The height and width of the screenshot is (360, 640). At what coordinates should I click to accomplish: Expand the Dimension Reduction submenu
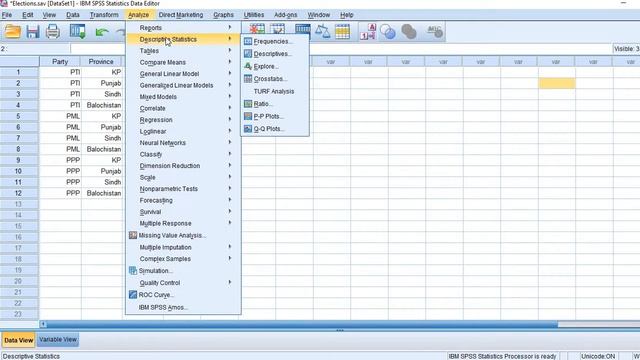point(183,166)
